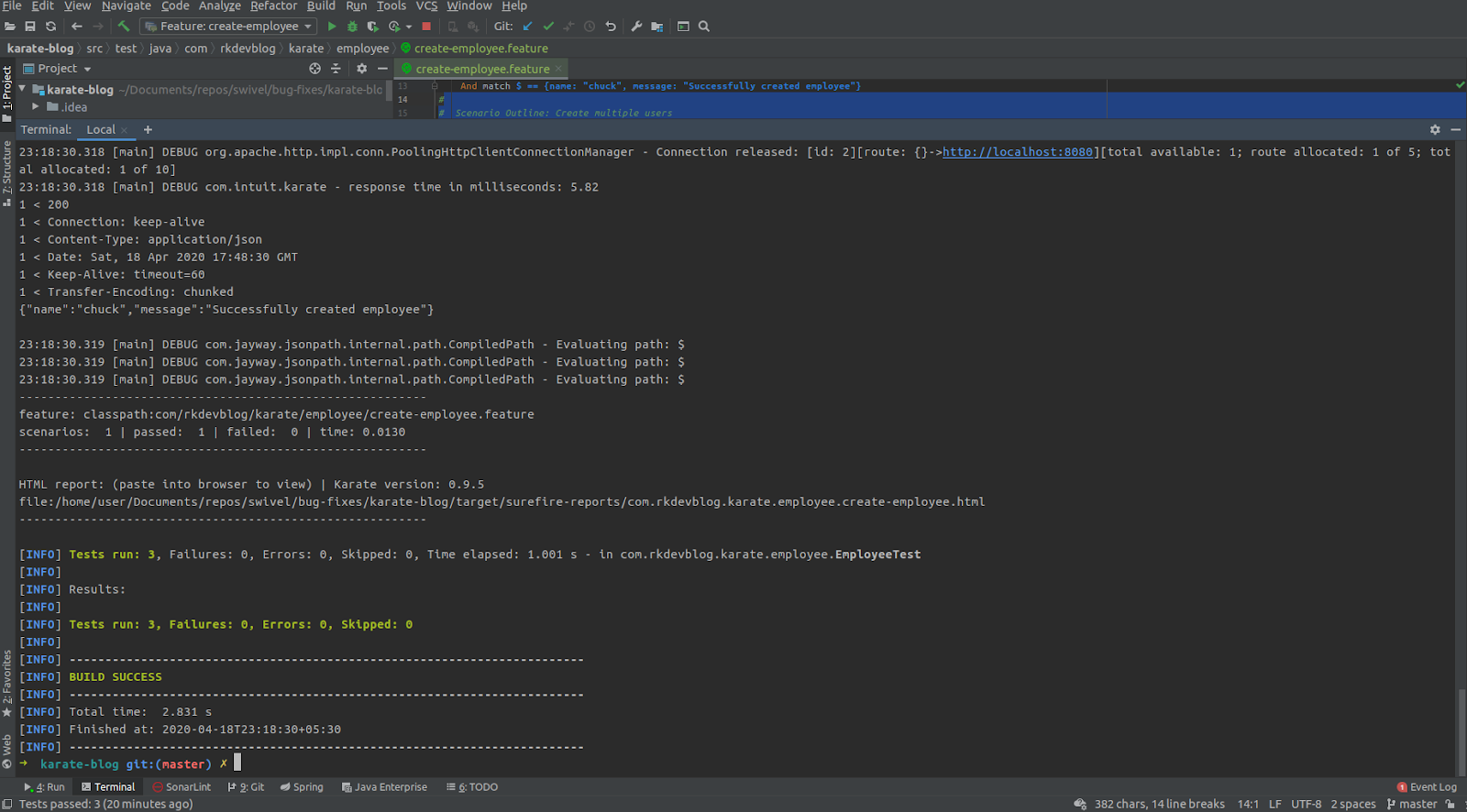Open the master Git branch widget
The image size is (1467, 812).
click(x=1412, y=804)
